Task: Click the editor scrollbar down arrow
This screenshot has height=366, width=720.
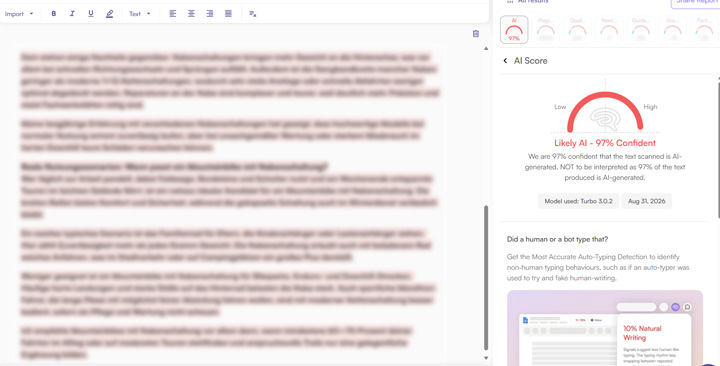Action: [486, 358]
